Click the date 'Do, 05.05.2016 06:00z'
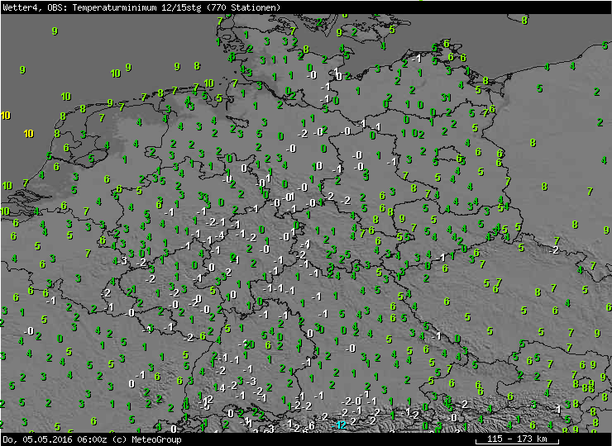612x446 pixels. (55, 439)
